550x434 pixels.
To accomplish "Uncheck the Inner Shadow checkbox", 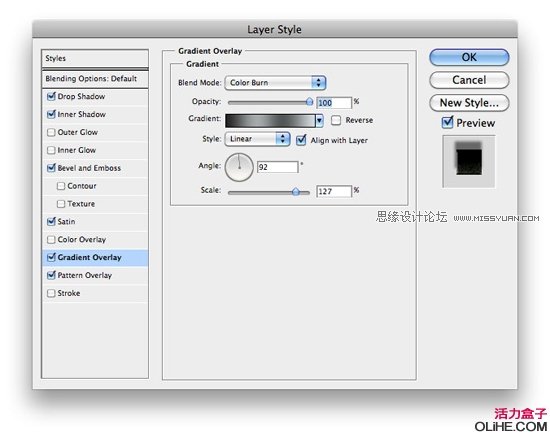I will click(x=51, y=114).
